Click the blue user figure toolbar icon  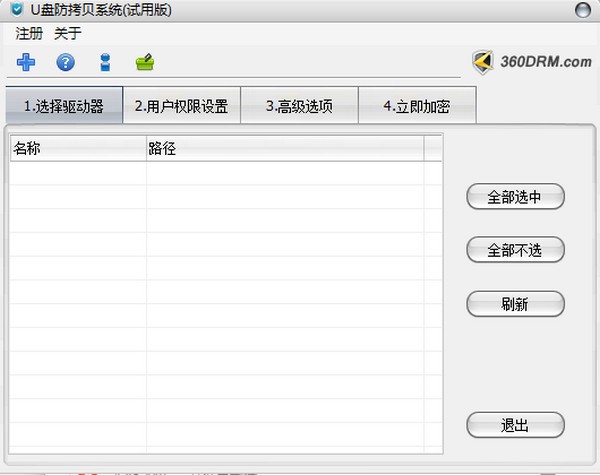pyautogui.click(x=105, y=62)
